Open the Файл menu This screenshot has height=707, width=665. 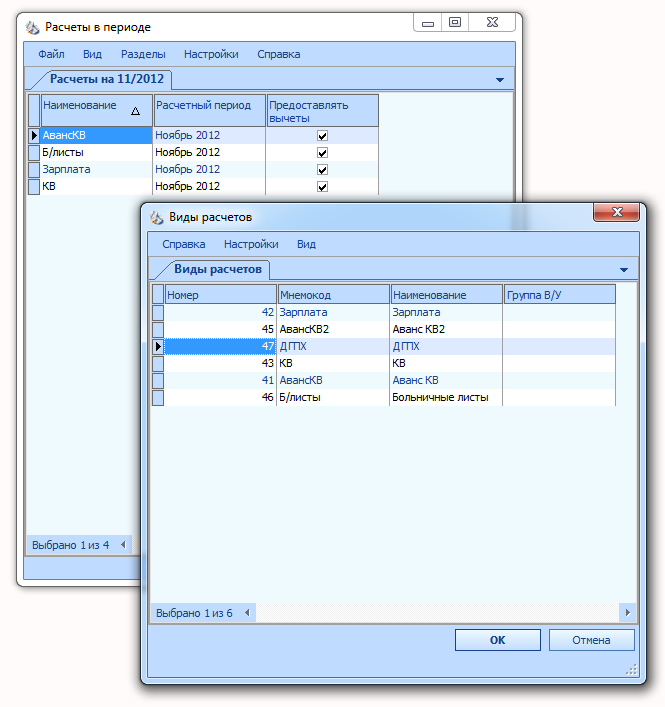click(x=51, y=54)
